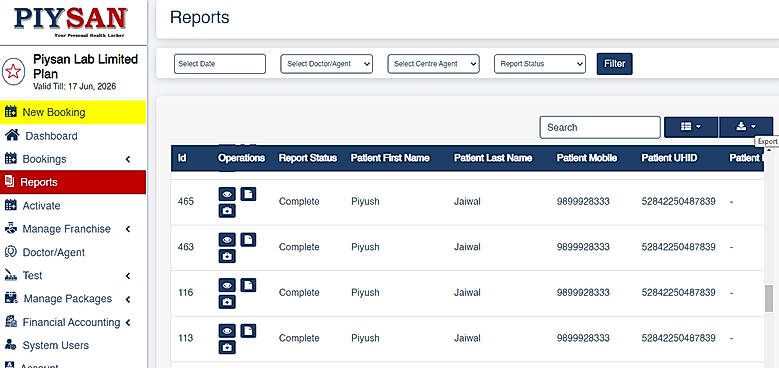Sort by Report Status column
Image resolution: width=779 pixels, height=368 pixels.
tap(308, 158)
